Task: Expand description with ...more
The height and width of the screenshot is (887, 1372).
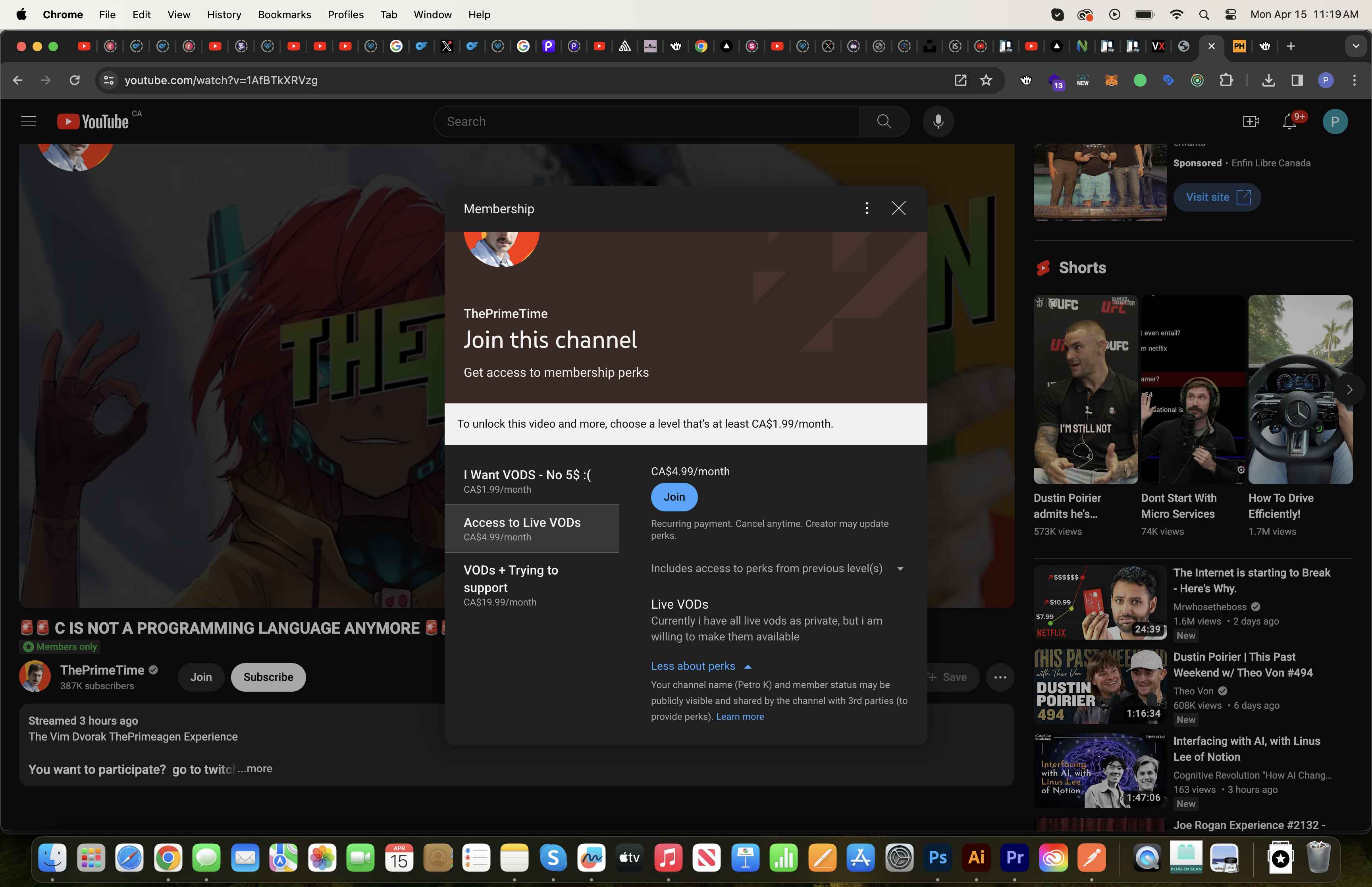Action: [x=255, y=769]
